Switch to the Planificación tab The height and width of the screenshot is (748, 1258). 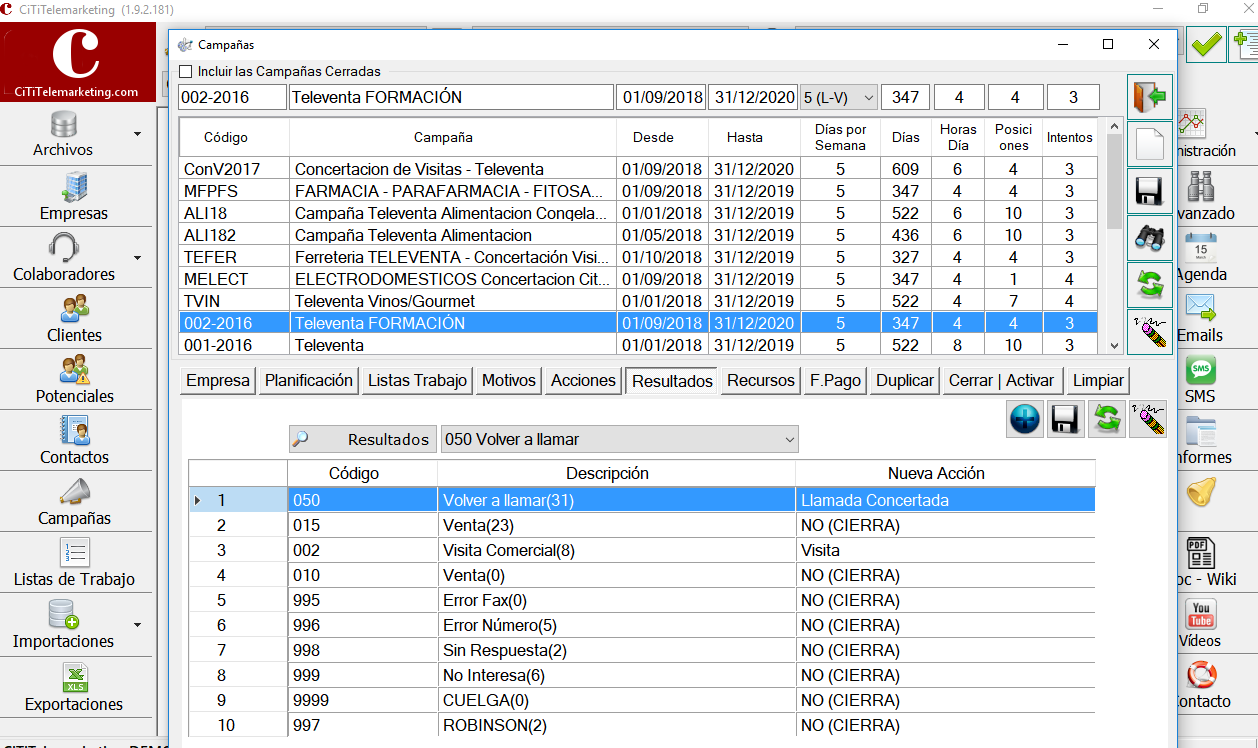[x=309, y=380]
